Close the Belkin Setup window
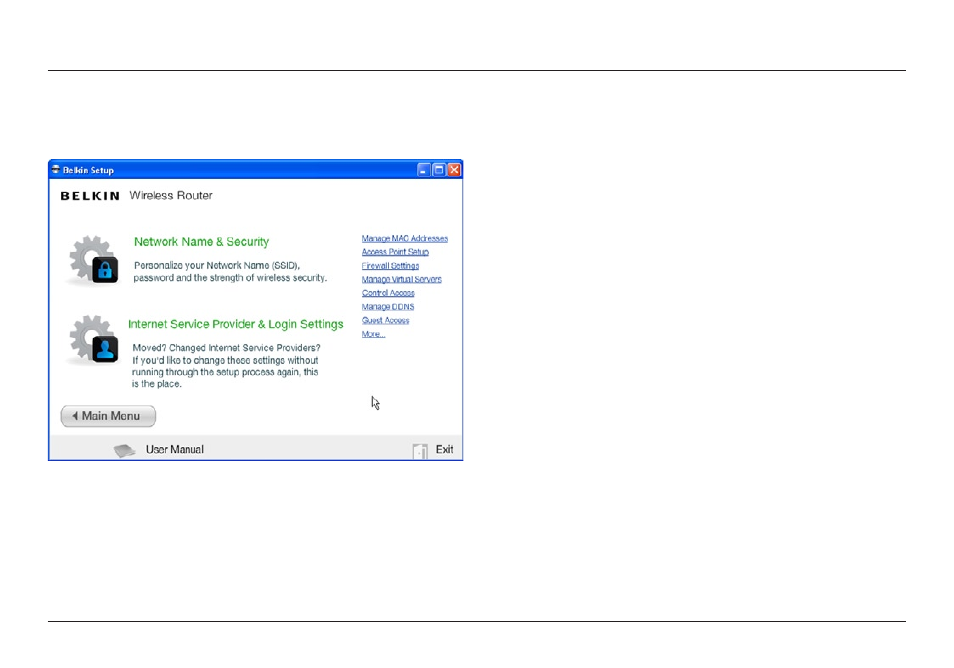 pos(454,170)
